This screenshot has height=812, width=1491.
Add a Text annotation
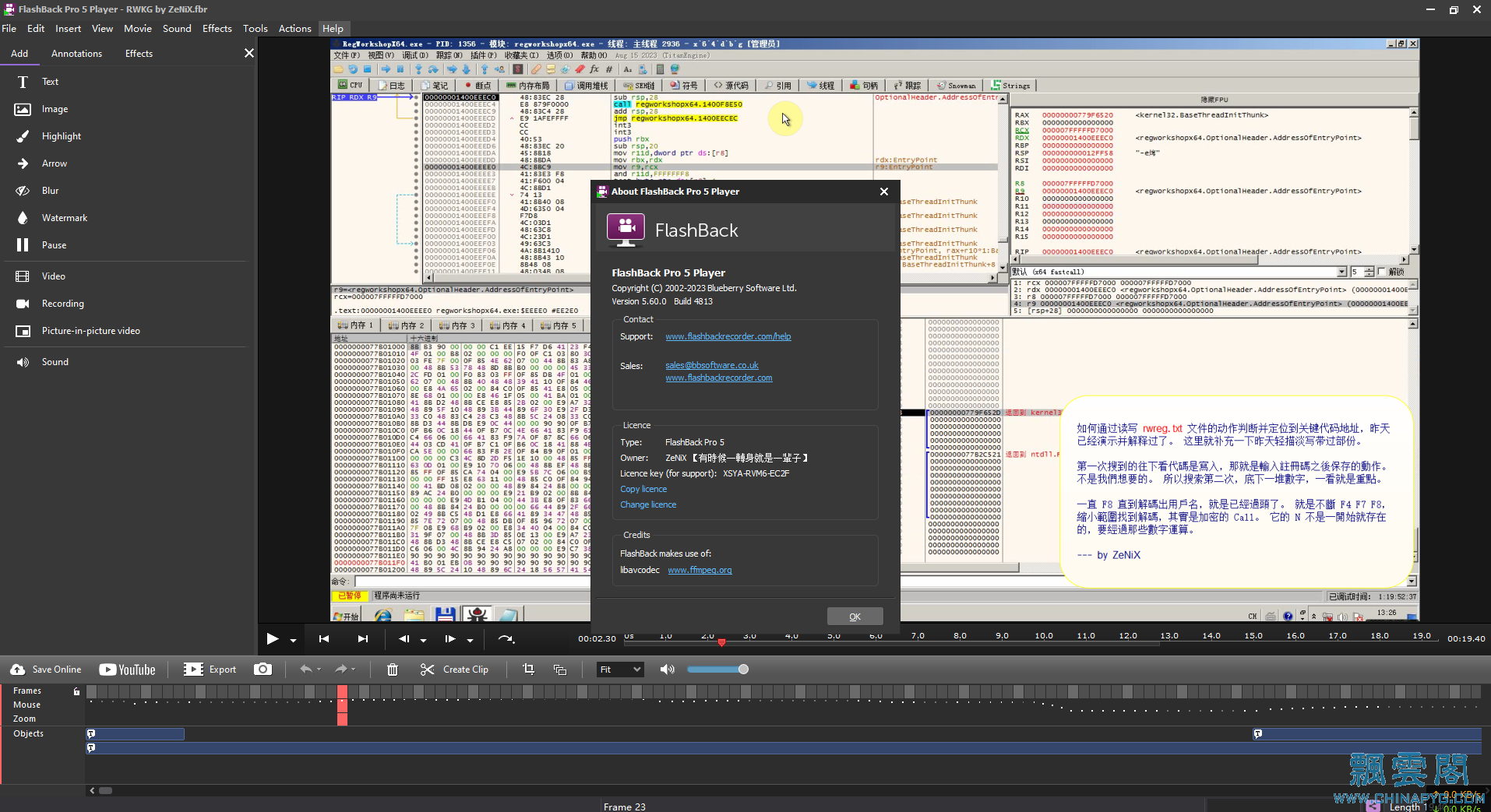tap(37, 82)
